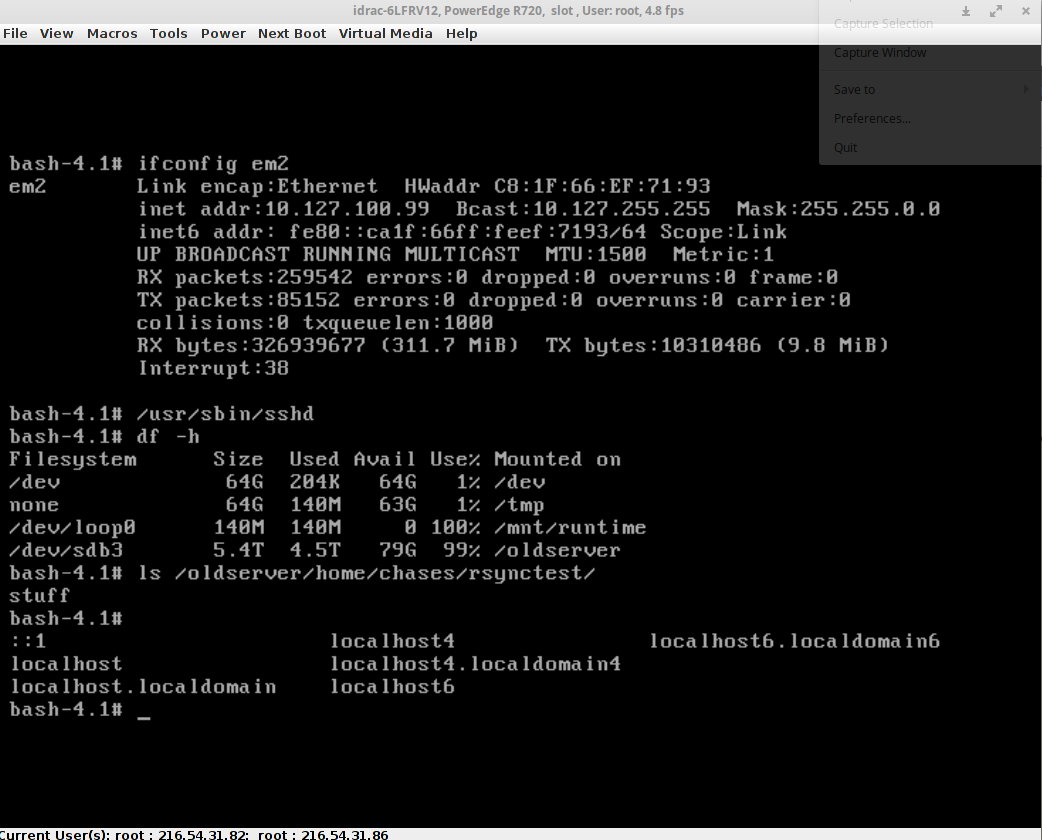Image resolution: width=1042 pixels, height=840 pixels.
Task: Select Quit in the popup menu
Action: pyautogui.click(x=846, y=148)
